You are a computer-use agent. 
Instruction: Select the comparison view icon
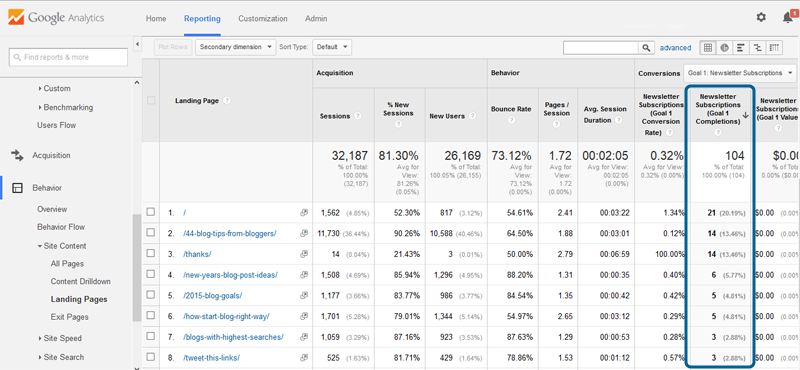pyautogui.click(x=757, y=47)
